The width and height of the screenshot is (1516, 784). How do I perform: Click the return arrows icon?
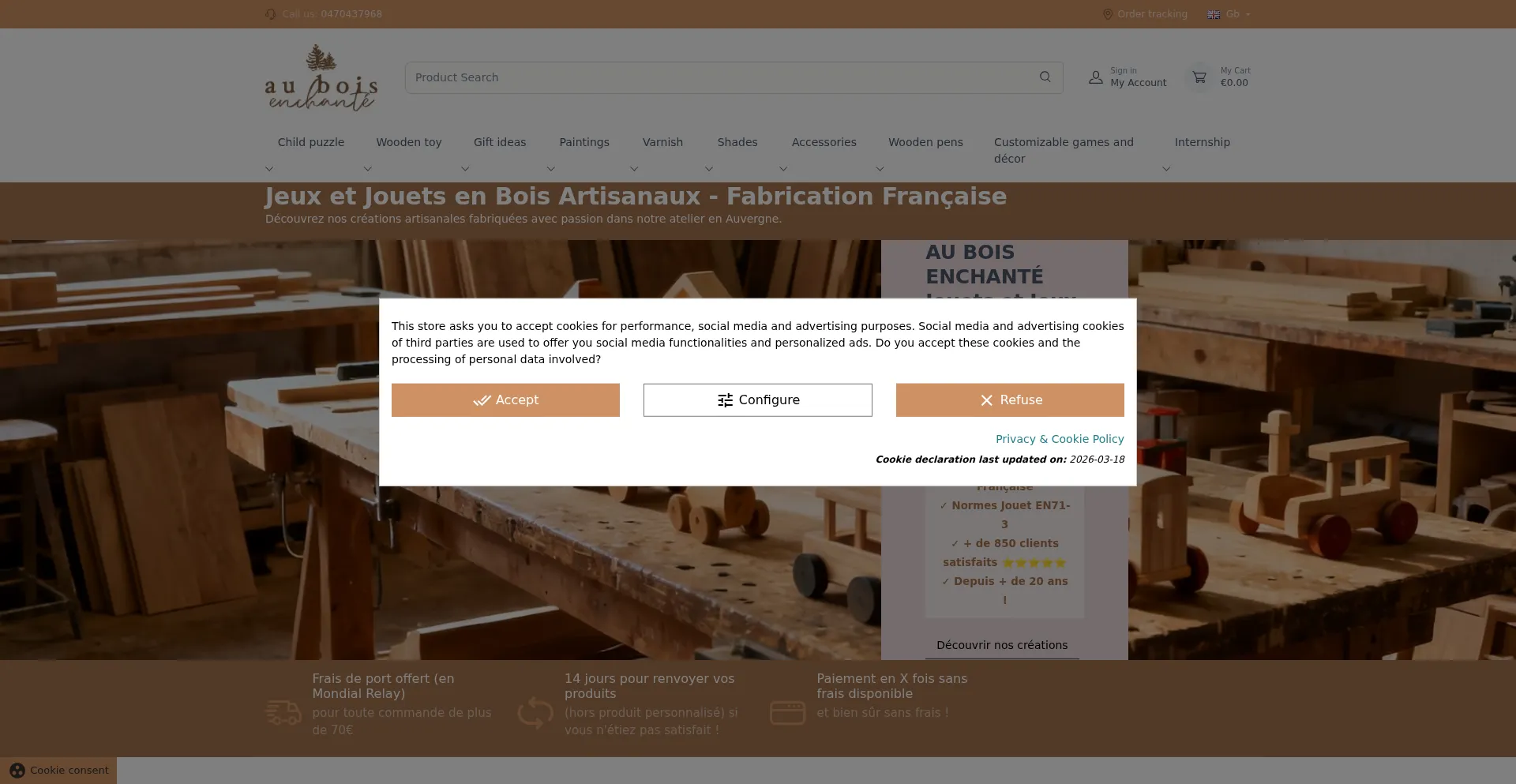[535, 712]
